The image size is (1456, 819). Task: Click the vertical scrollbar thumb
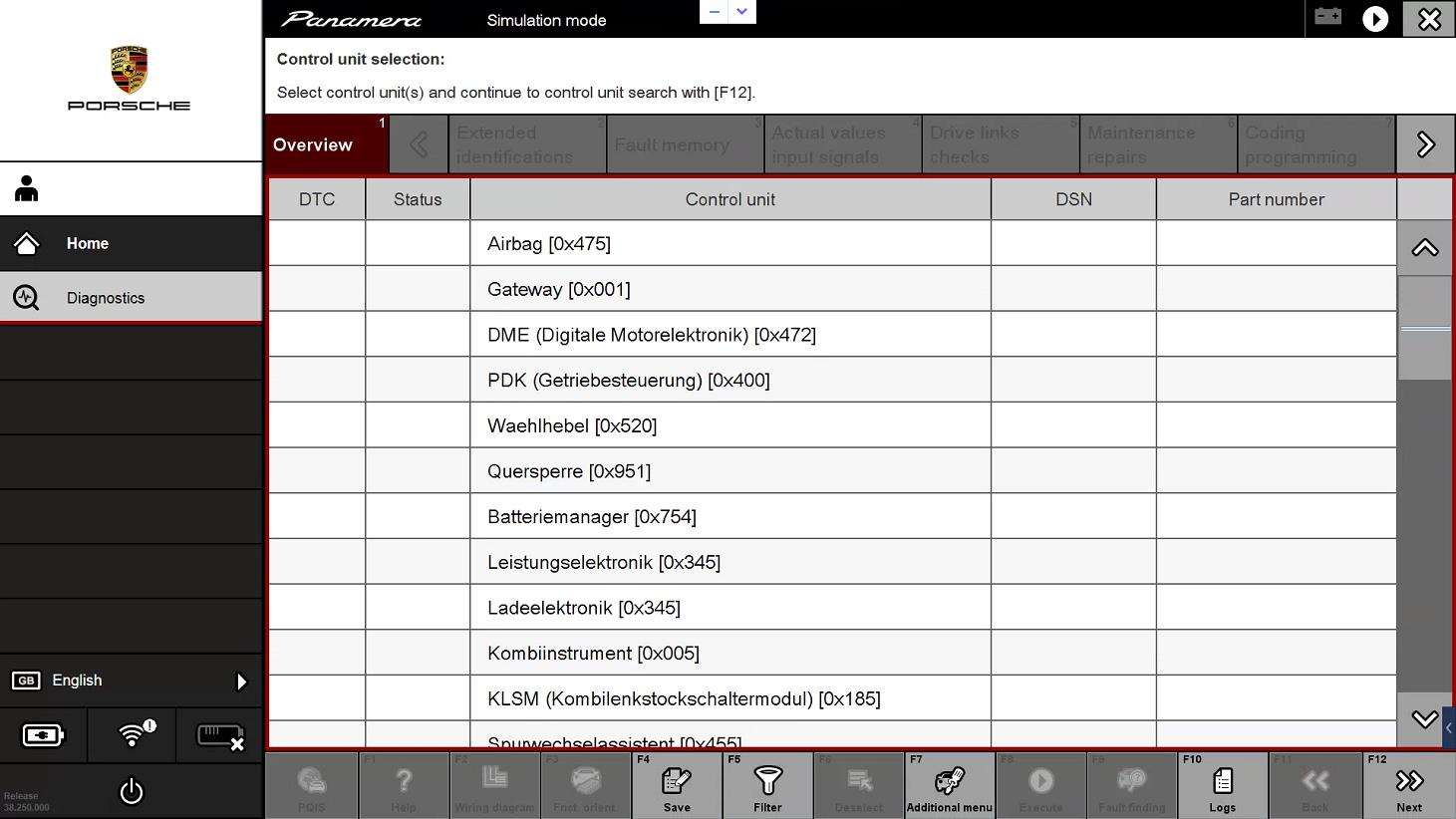[x=1425, y=328]
